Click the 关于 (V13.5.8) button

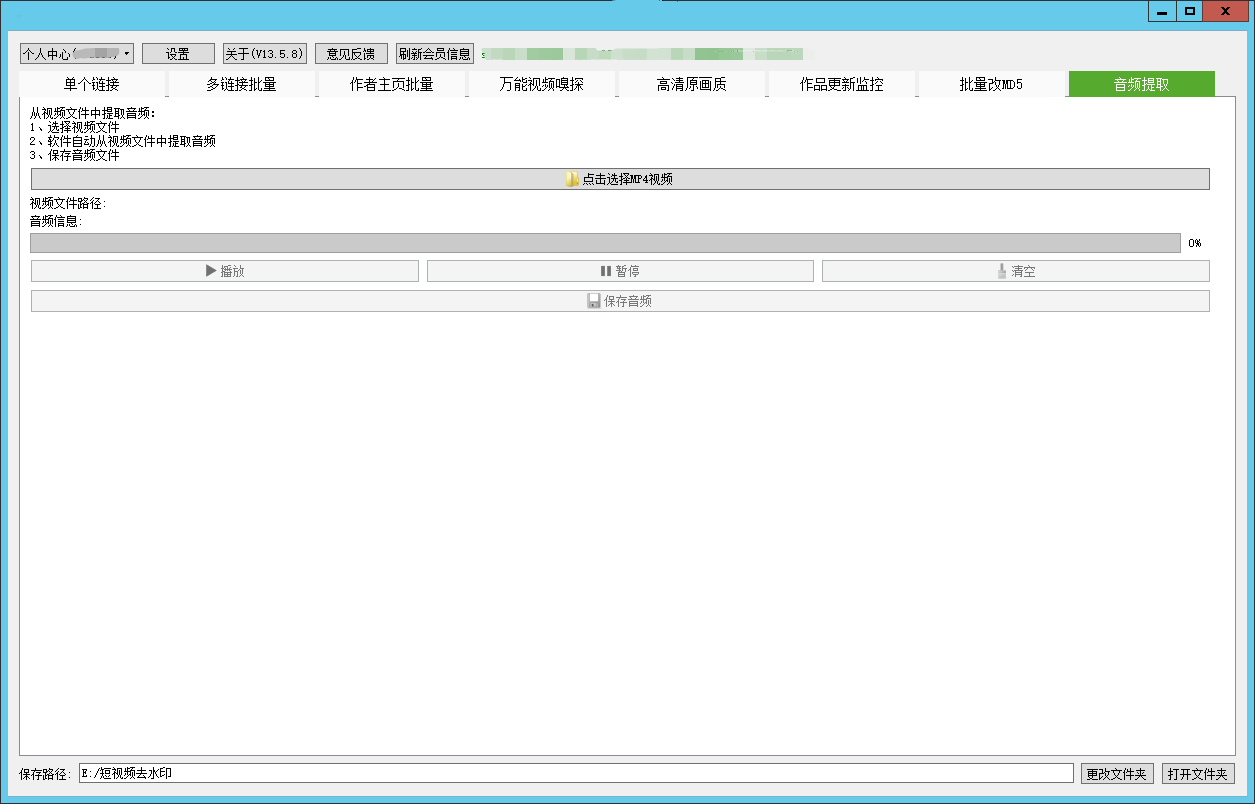tap(264, 54)
